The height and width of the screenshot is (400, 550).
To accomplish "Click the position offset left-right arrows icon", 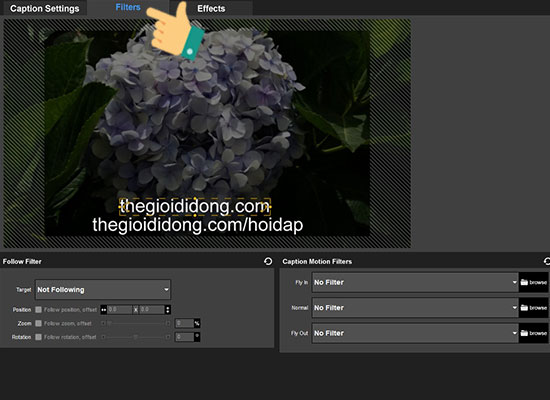I will click(x=103, y=310).
